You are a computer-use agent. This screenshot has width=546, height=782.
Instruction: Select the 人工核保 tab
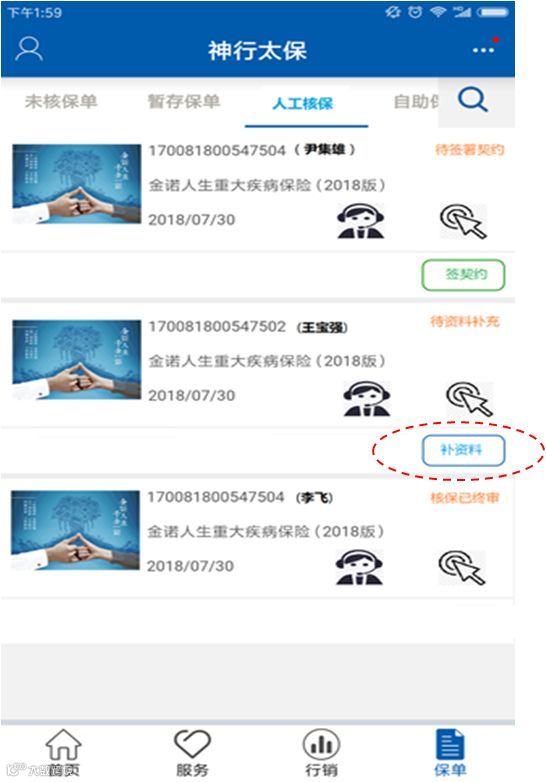click(x=303, y=103)
